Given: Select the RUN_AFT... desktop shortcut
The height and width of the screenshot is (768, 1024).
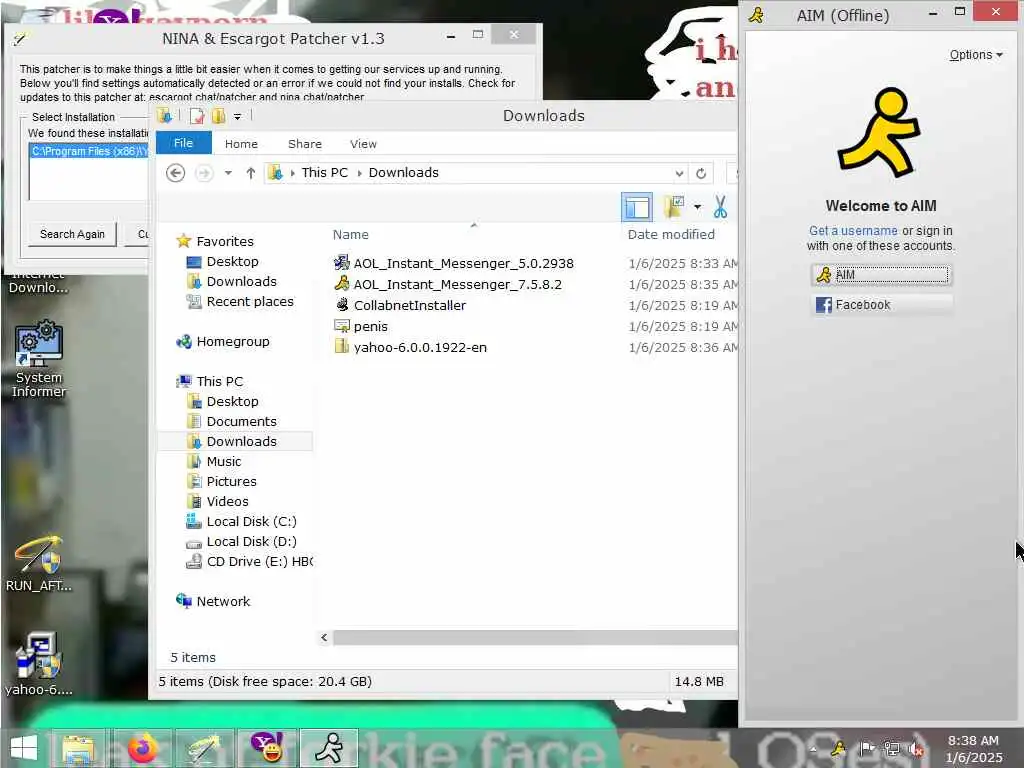Looking at the screenshot, I should click(39, 564).
